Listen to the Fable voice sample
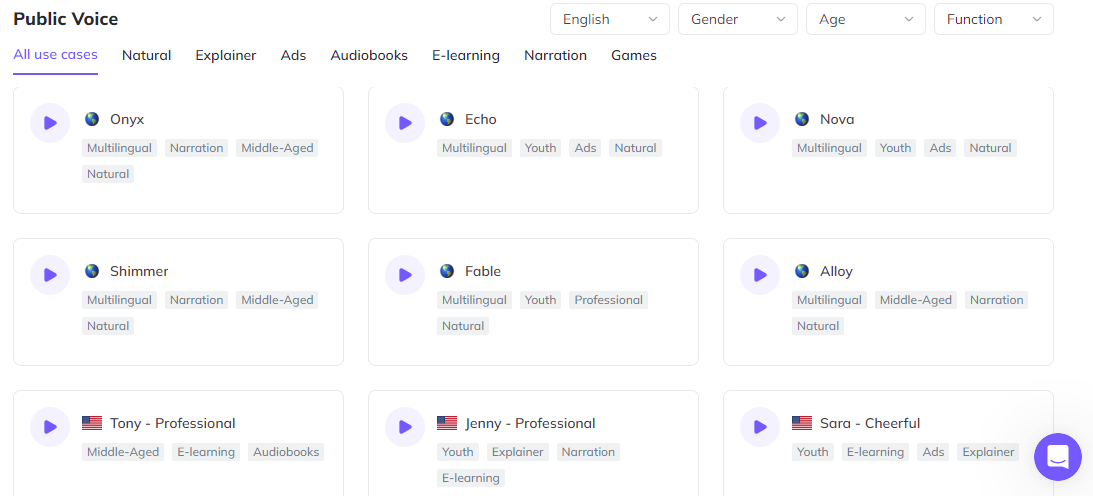The height and width of the screenshot is (496, 1093). click(405, 275)
